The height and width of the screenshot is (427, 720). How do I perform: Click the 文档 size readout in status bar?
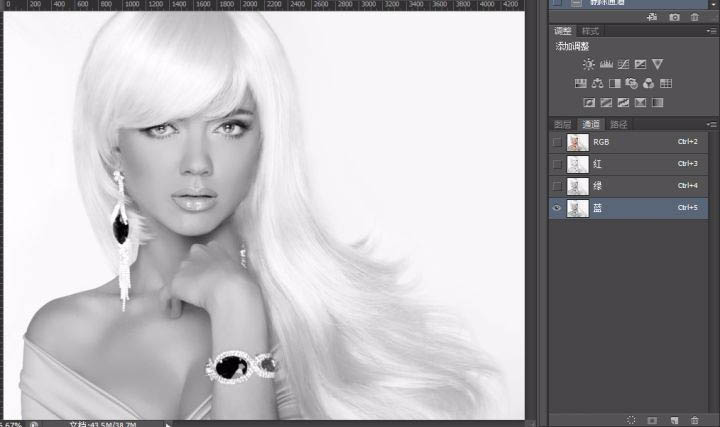point(103,424)
